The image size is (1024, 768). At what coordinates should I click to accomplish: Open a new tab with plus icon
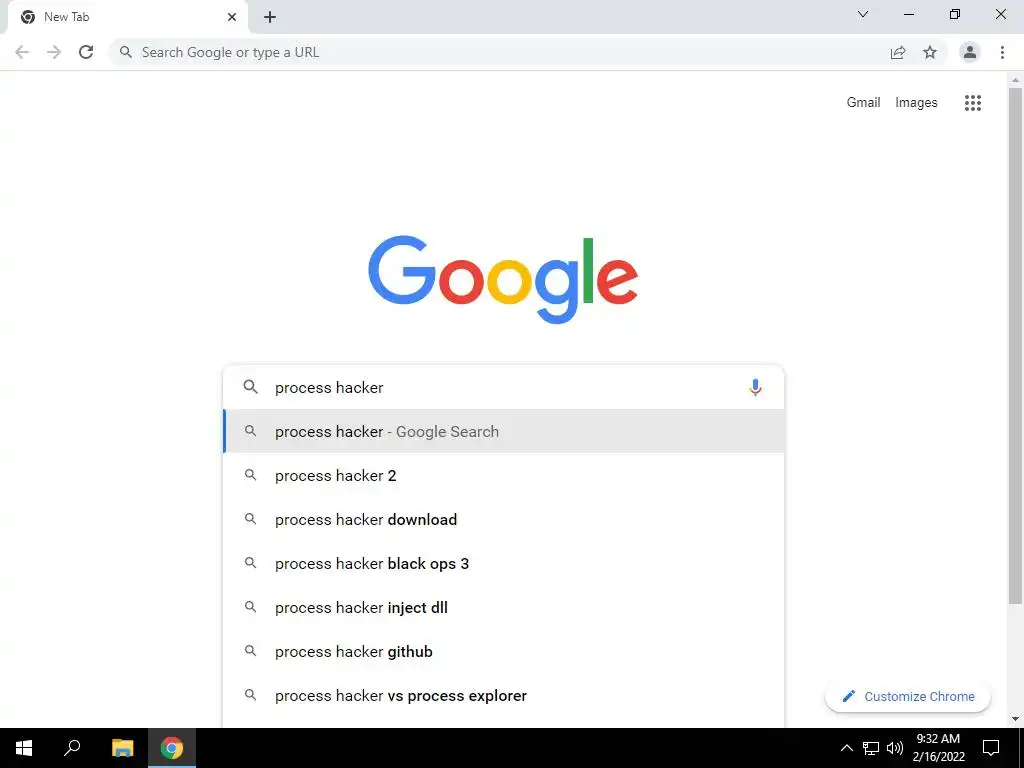tap(270, 17)
